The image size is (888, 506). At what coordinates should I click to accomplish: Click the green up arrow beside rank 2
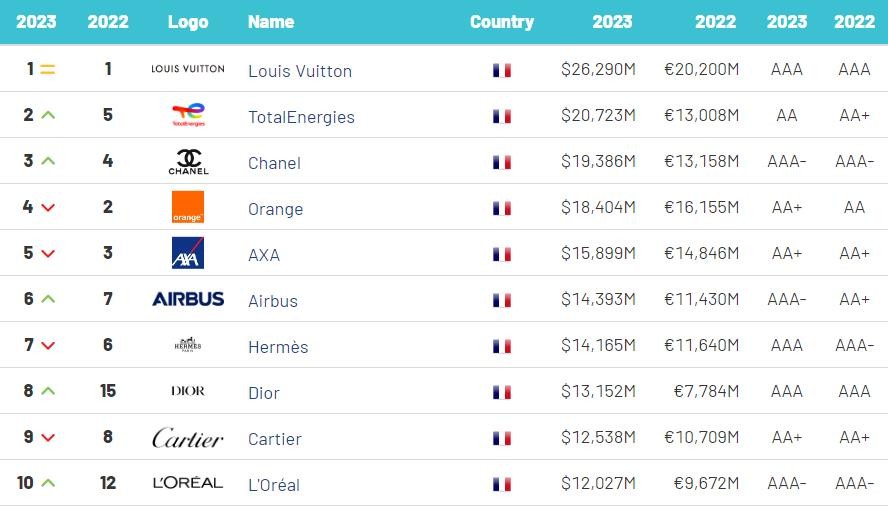pos(48,115)
